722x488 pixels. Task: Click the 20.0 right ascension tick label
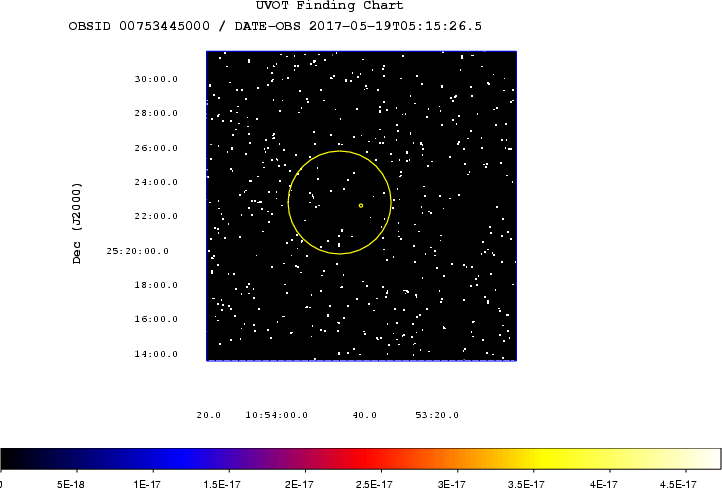(209, 415)
